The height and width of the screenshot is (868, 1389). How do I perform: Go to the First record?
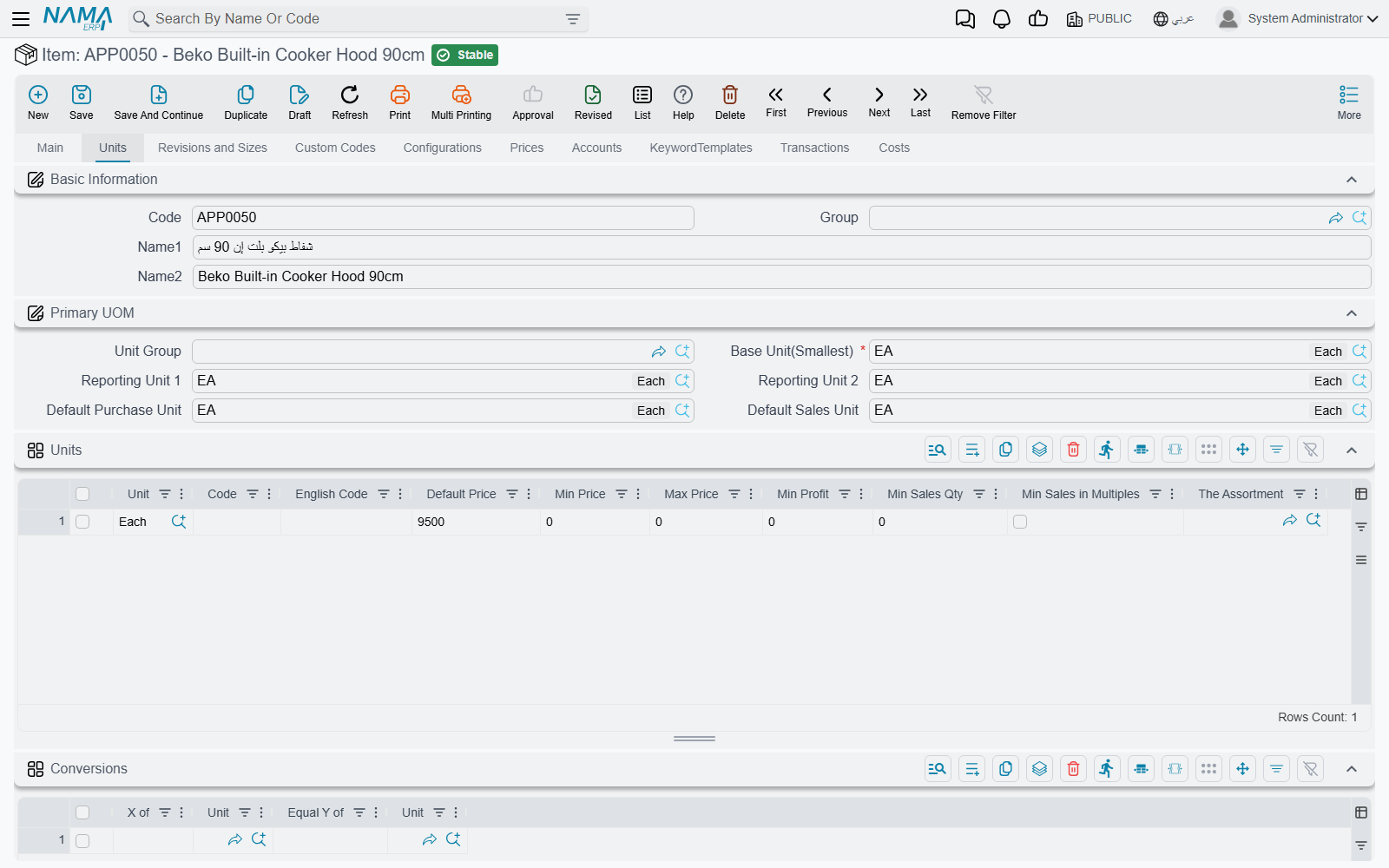pos(776,102)
